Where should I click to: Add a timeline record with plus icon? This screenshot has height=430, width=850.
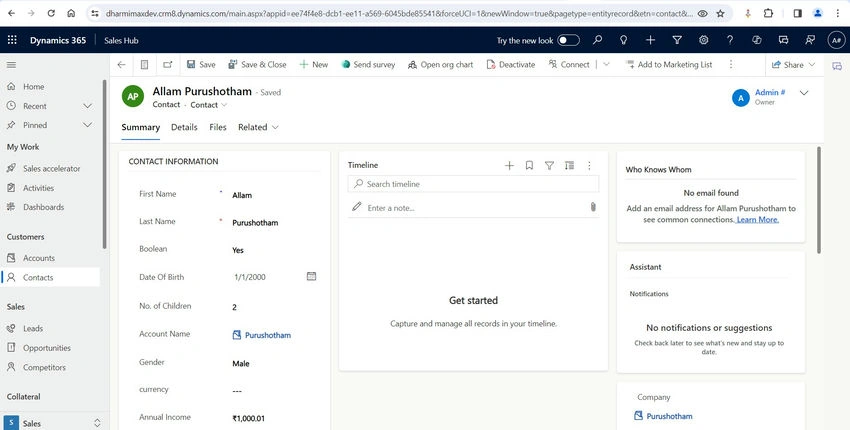pyautogui.click(x=509, y=165)
